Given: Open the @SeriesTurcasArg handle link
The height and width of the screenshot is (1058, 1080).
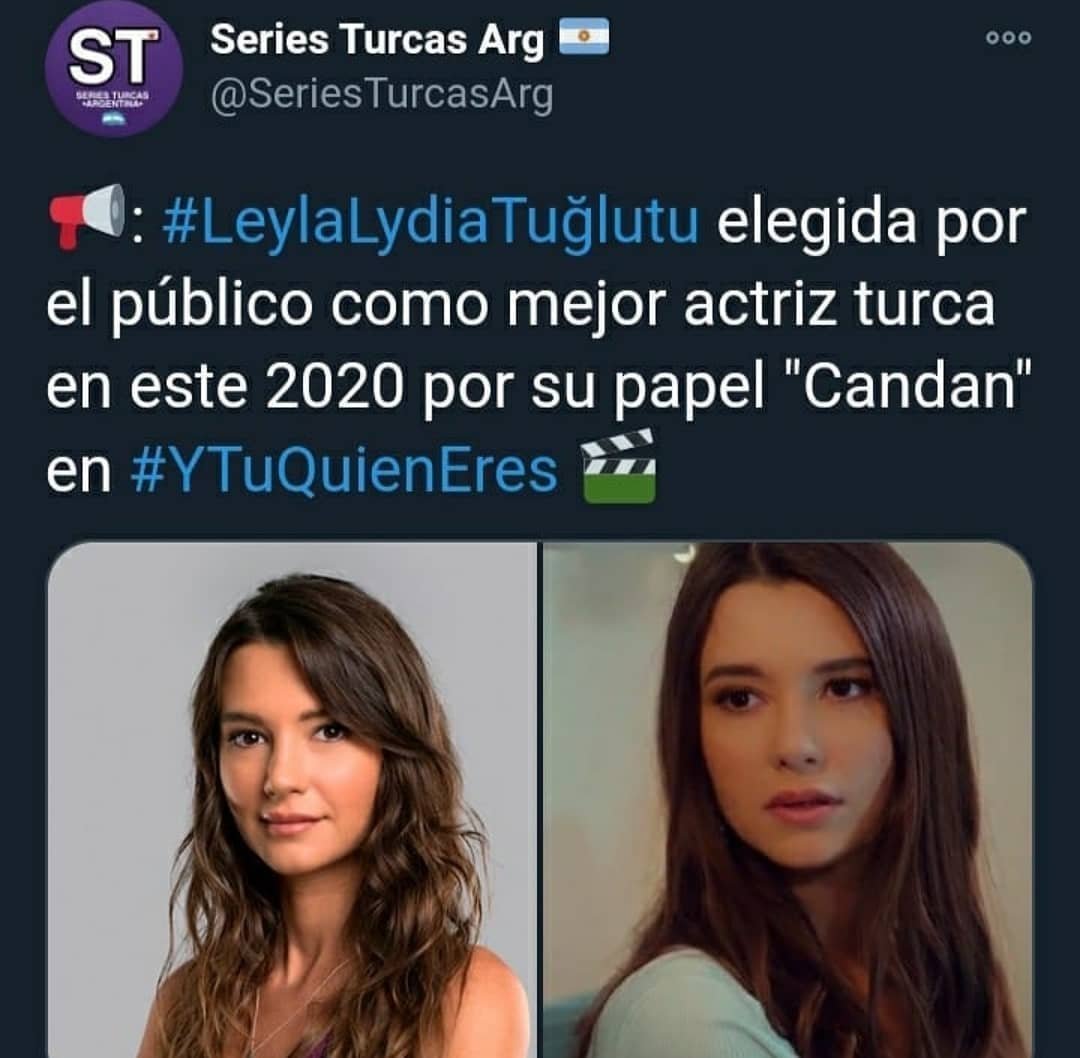Looking at the screenshot, I should pyautogui.click(x=382, y=95).
